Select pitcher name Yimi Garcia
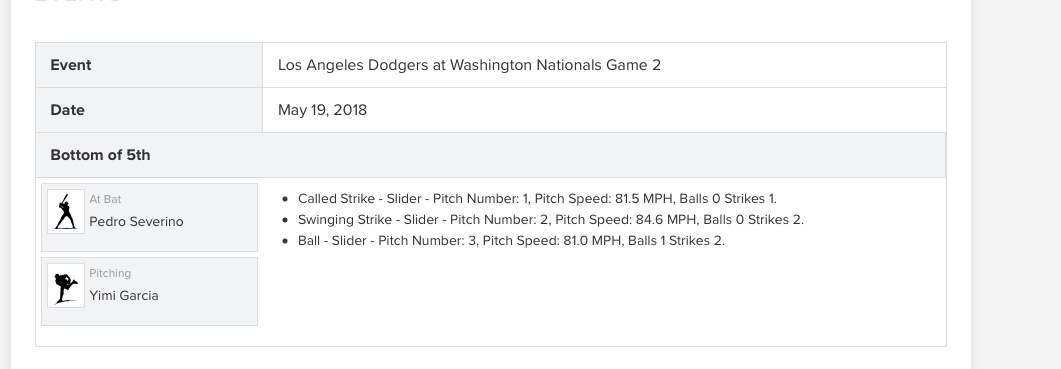Viewport: 1061px width, 369px height. (124, 296)
